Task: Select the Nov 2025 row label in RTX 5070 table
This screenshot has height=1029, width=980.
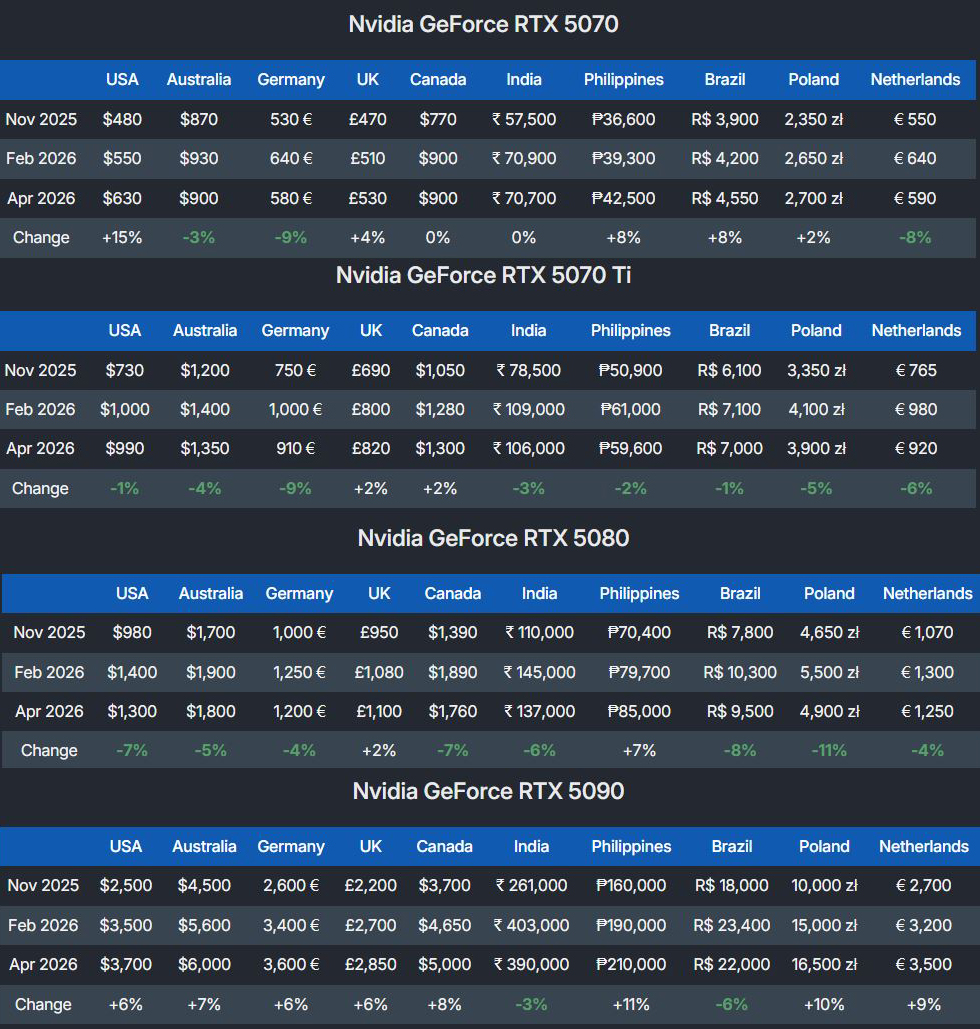Action: tap(41, 119)
